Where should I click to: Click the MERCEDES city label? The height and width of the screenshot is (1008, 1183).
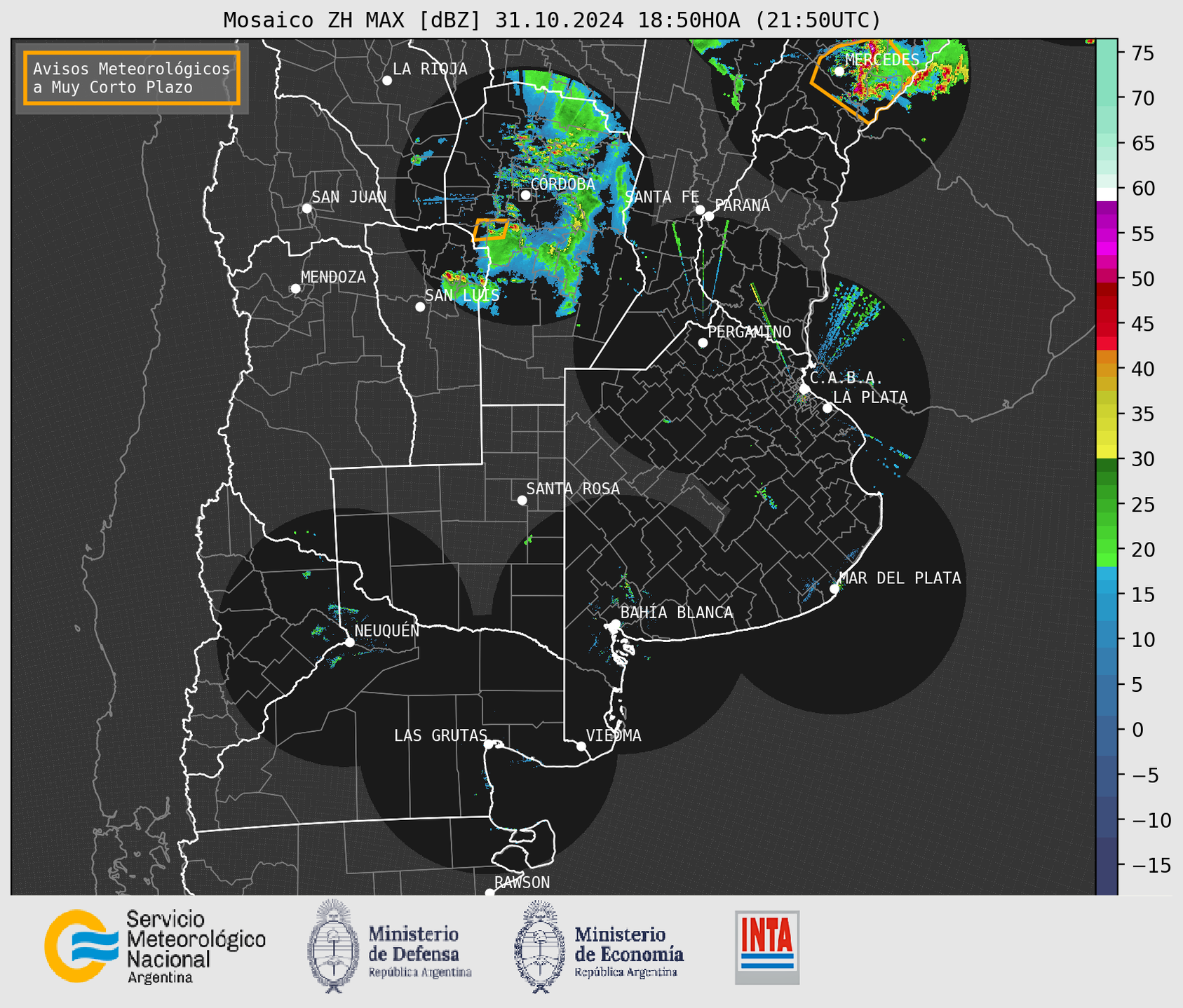click(x=882, y=60)
